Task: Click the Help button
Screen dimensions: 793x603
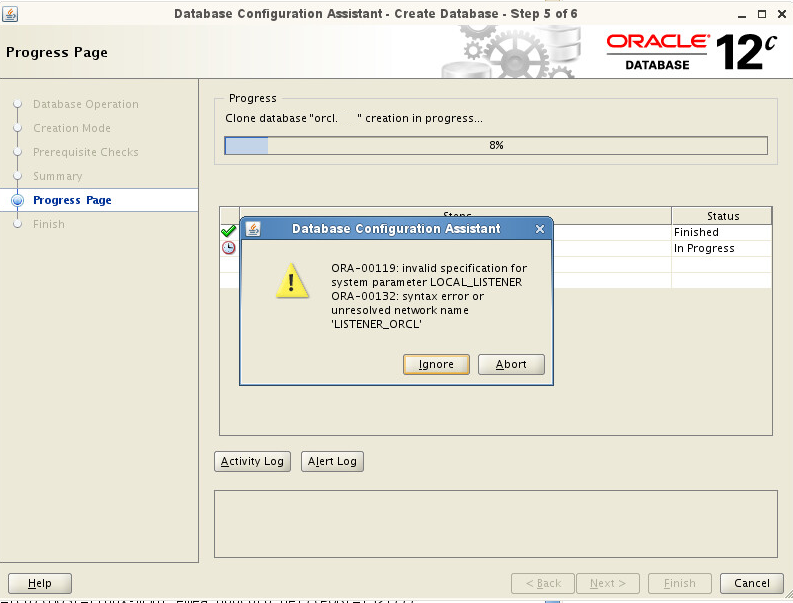Action: pyautogui.click(x=40, y=583)
